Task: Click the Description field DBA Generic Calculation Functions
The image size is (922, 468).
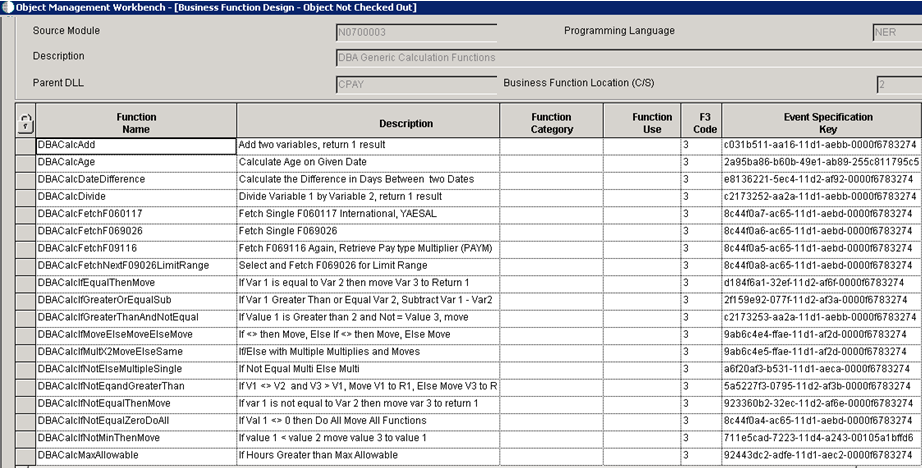Action: tap(629, 58)
